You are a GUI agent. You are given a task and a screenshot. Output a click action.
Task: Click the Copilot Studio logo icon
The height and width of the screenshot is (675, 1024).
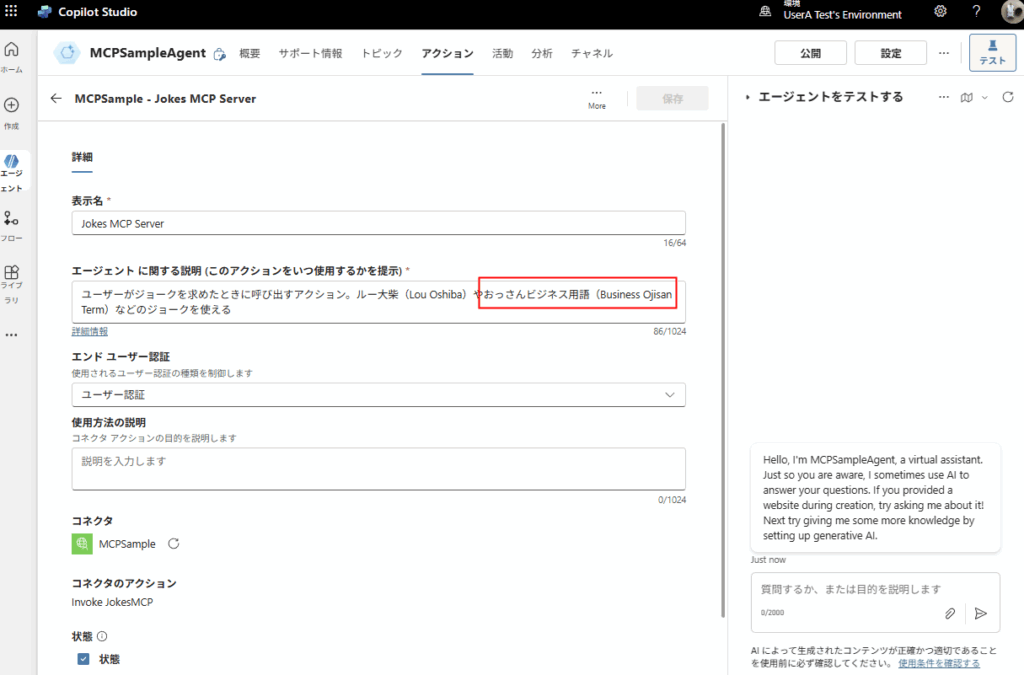tap(44, 12)
